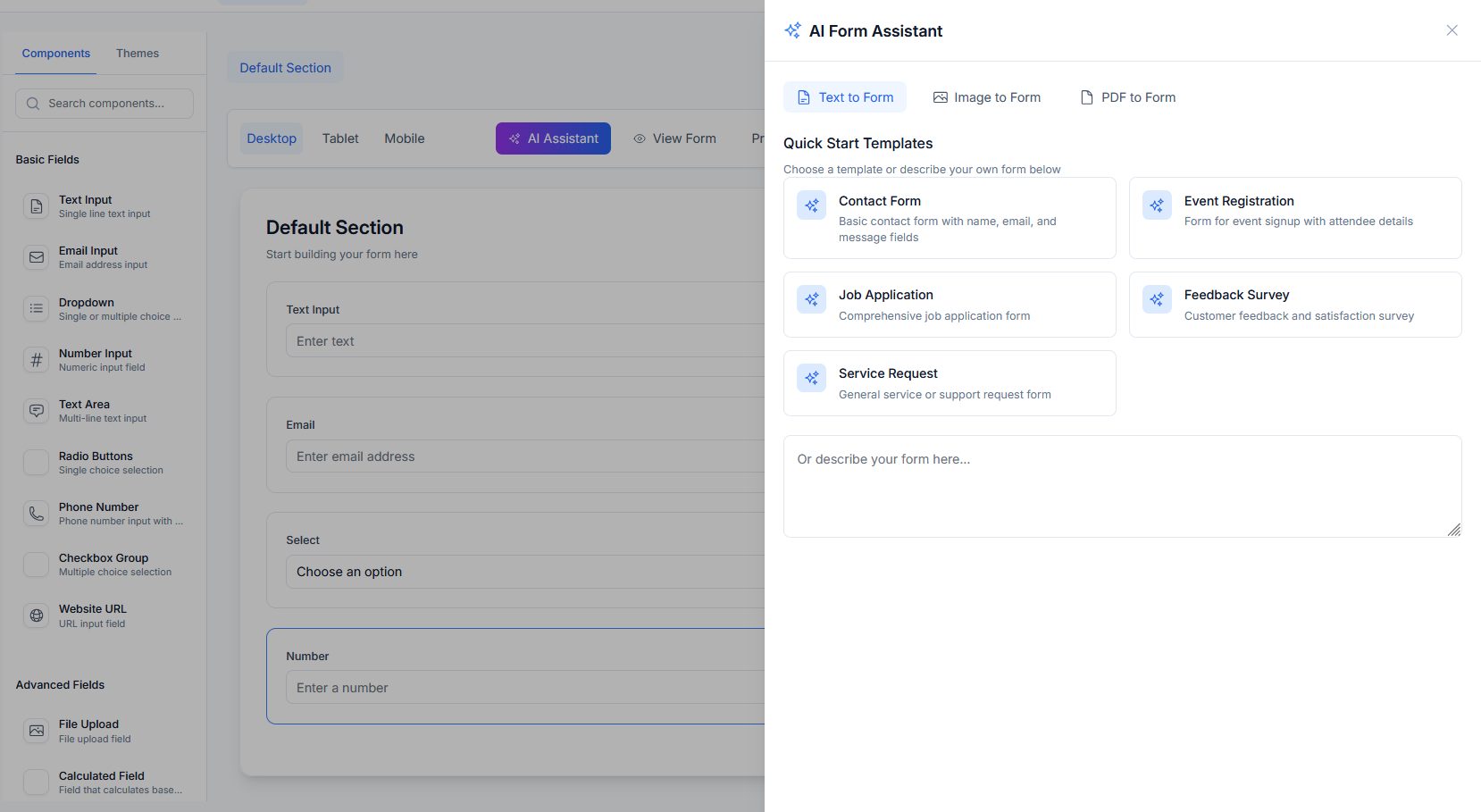Switch to Image to Form tab

pyautogui.click(x=987, y=97)
